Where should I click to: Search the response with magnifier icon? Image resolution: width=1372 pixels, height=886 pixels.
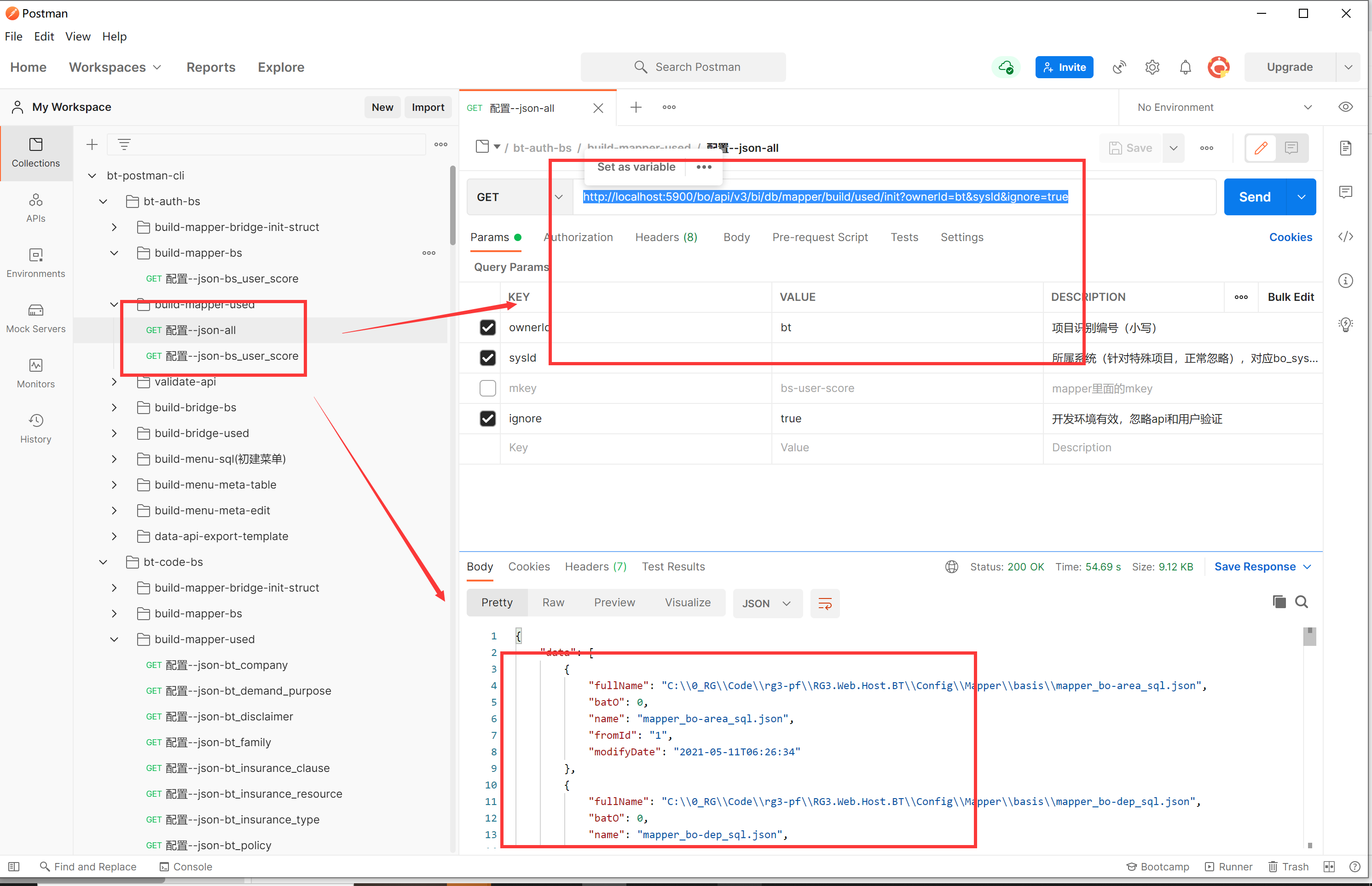point(1301,602)
